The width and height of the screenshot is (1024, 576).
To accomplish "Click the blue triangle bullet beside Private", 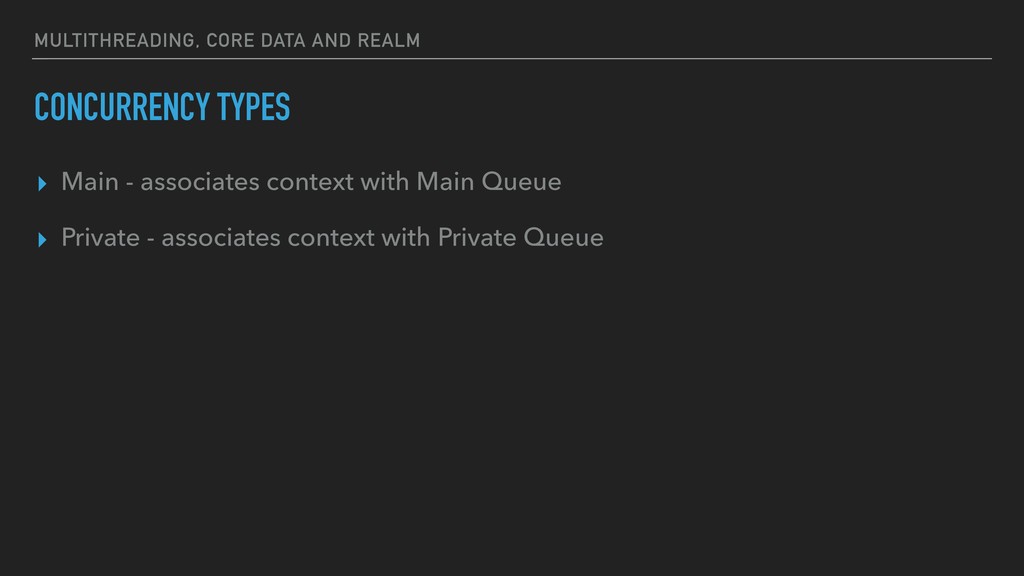I will click(x=42, y=240).
